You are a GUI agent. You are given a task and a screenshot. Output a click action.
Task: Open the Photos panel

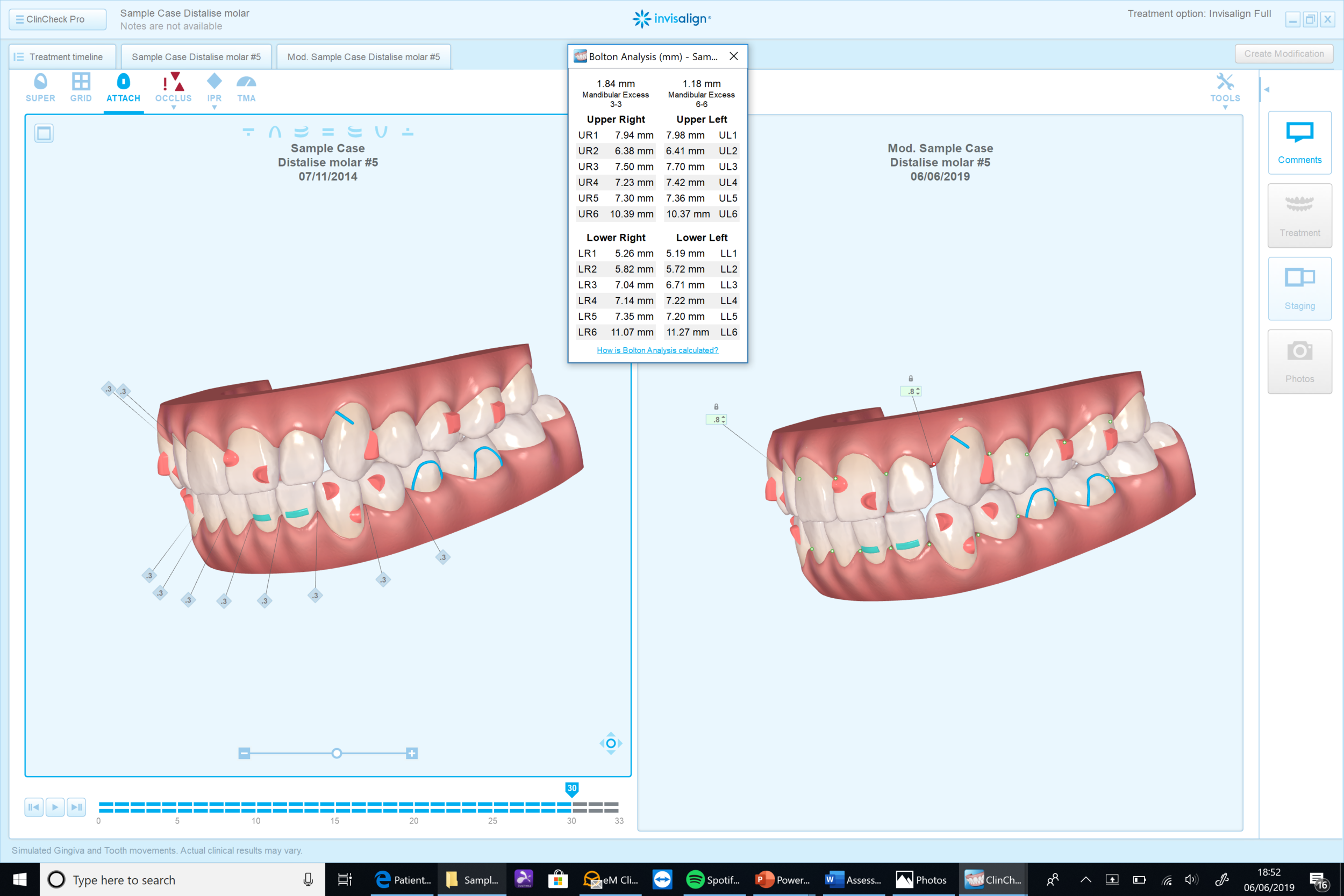(x=1299, y=361)
